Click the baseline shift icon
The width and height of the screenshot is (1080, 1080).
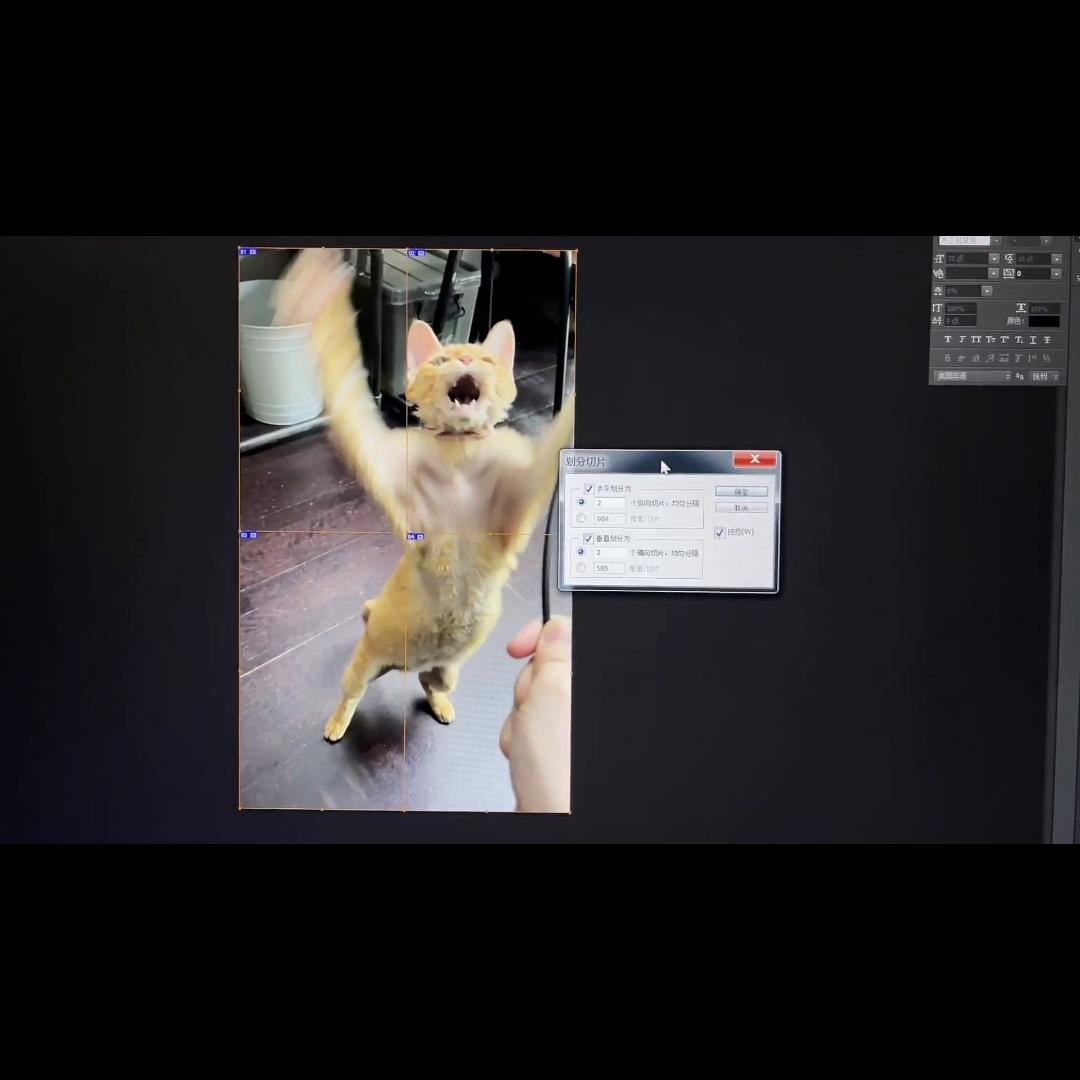tap(937, 321)
